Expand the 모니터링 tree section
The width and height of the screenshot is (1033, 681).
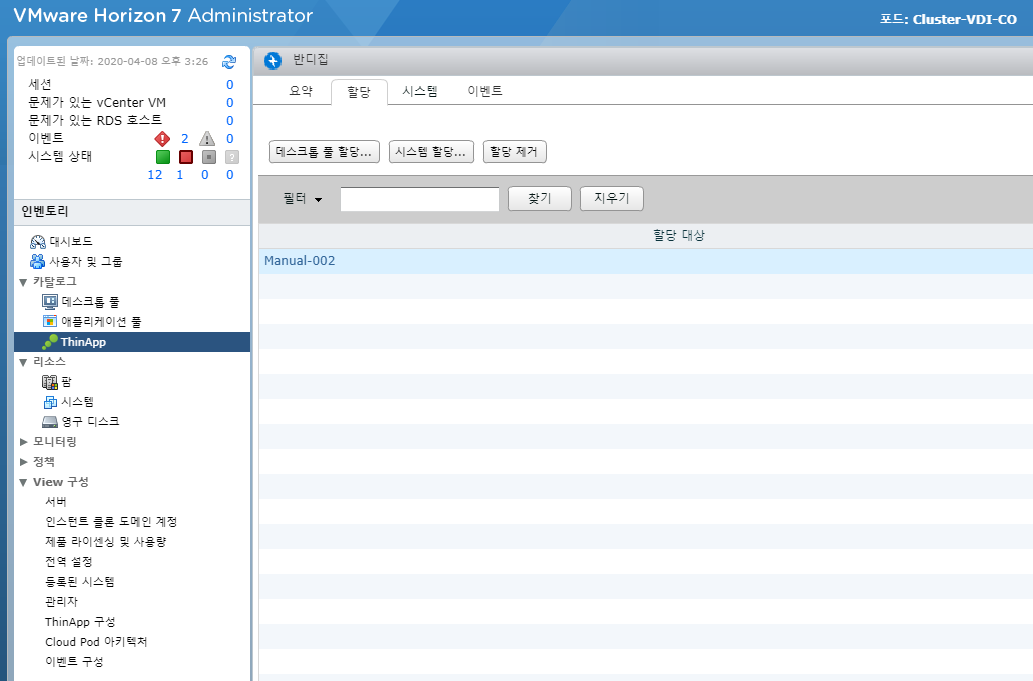[23, 442]
